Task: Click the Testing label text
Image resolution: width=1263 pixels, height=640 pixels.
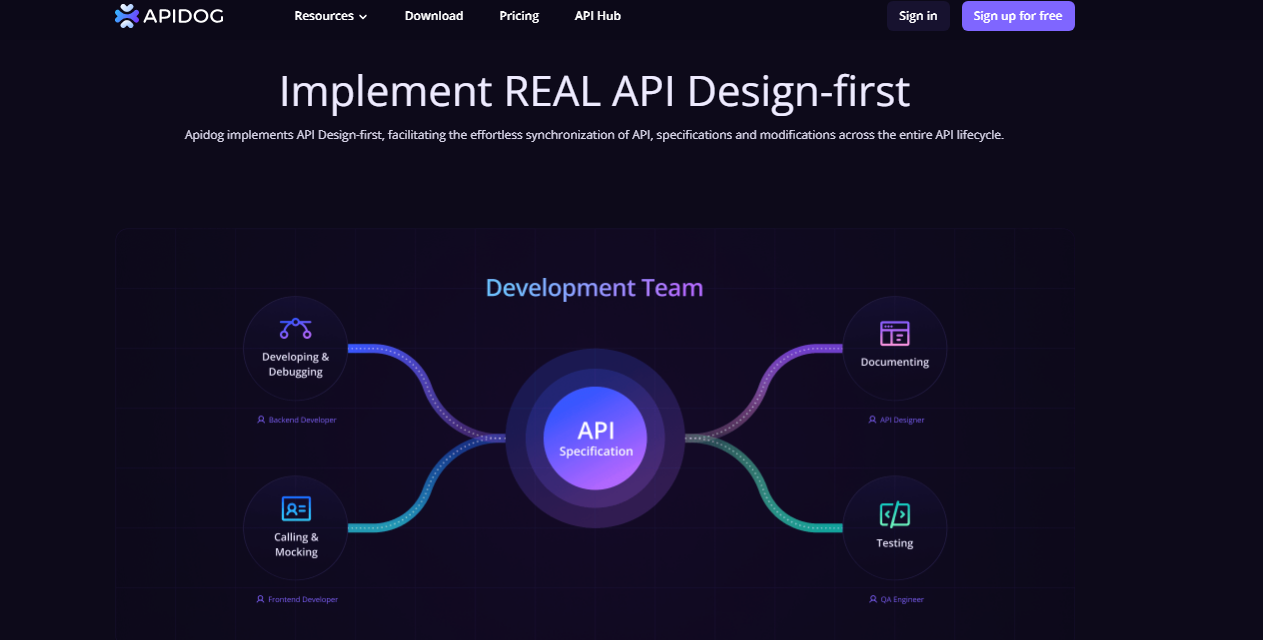Action: [x=895, y=543]
